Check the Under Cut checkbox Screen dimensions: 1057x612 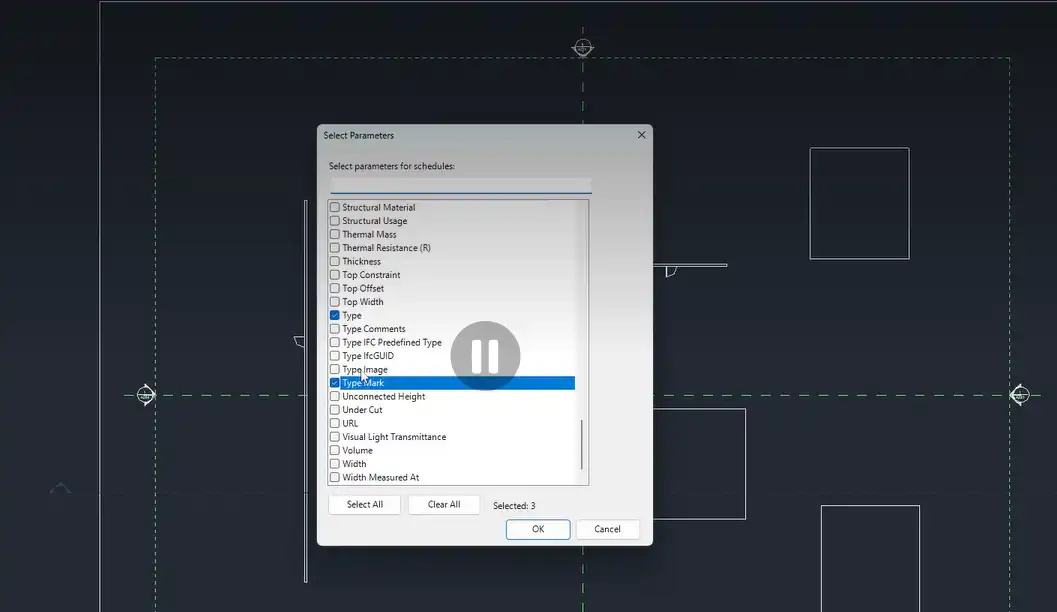(334, 410)
